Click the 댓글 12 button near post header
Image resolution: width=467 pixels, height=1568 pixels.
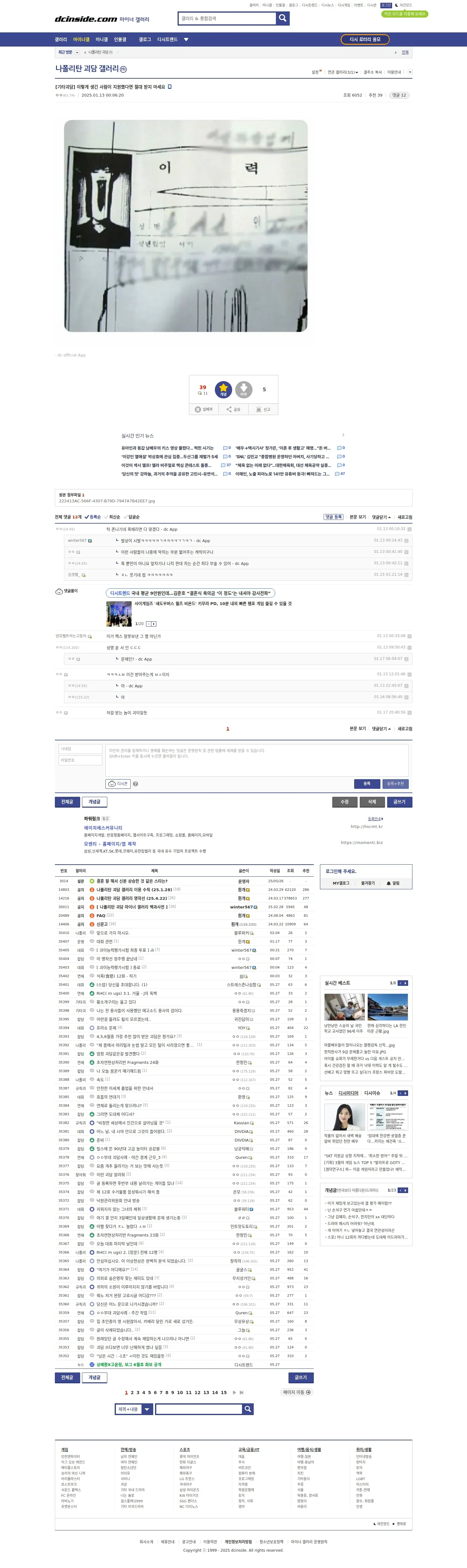399,96
